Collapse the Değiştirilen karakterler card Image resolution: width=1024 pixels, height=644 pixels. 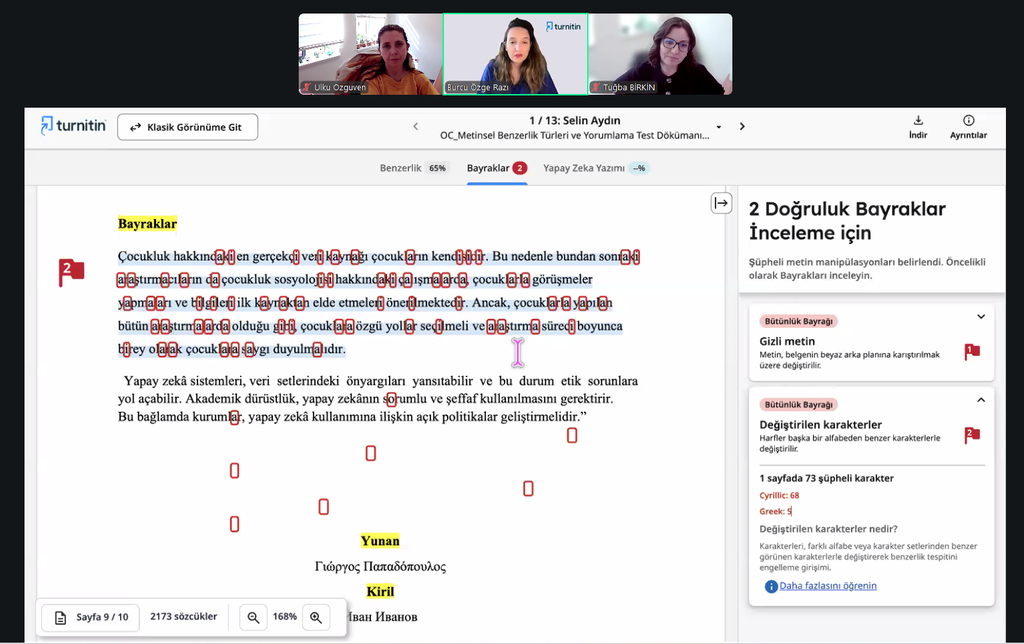point(981,400)
